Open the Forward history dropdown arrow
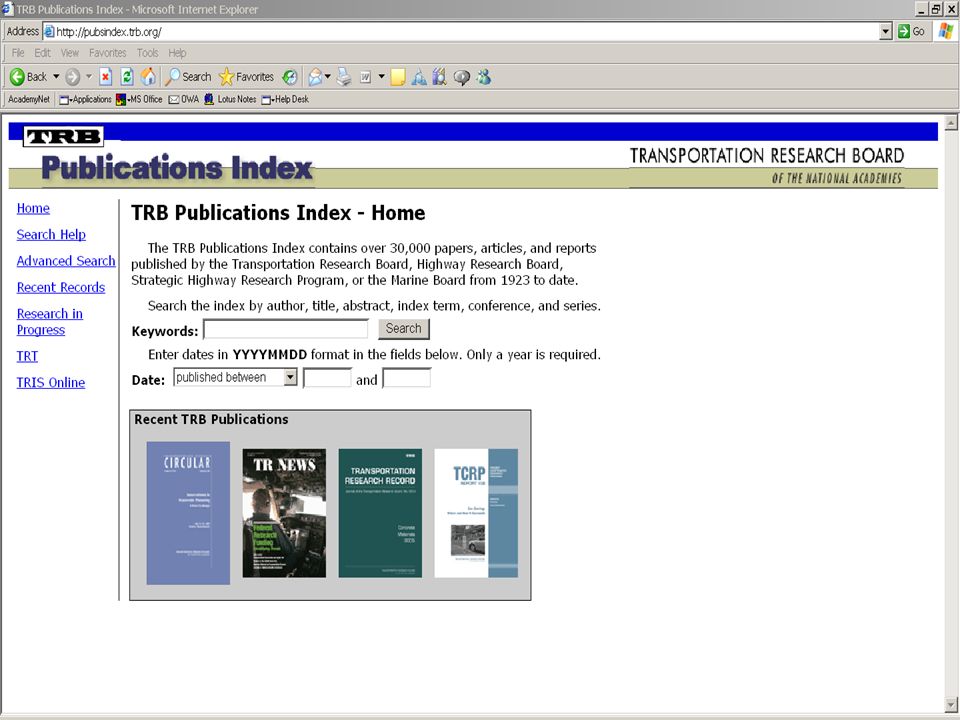Image resolution: width=960 pixels, height=720 pixels. pyautogui.click(x=88, y=77)
